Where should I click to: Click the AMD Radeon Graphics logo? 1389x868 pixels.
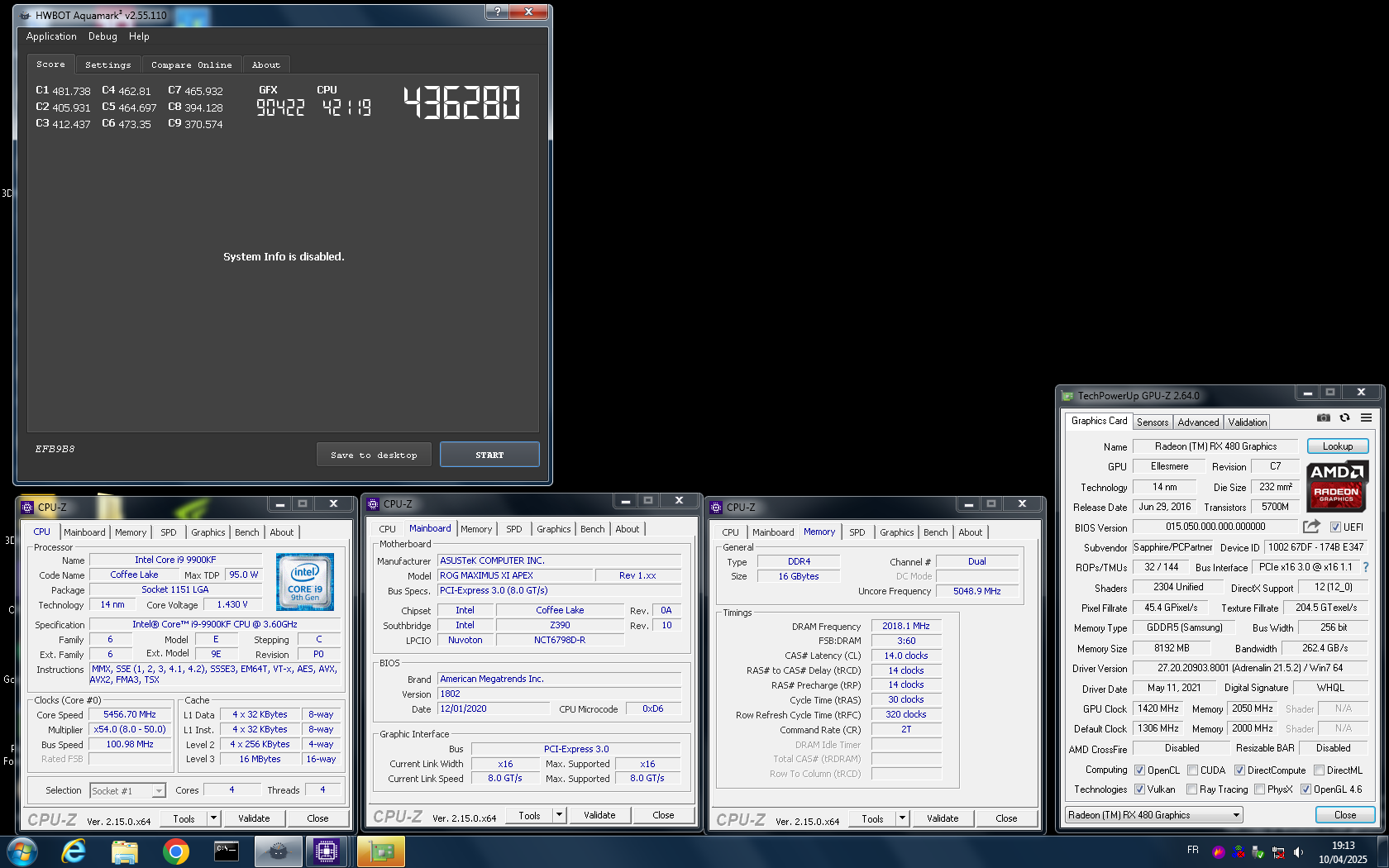[x=1337, y=486]
